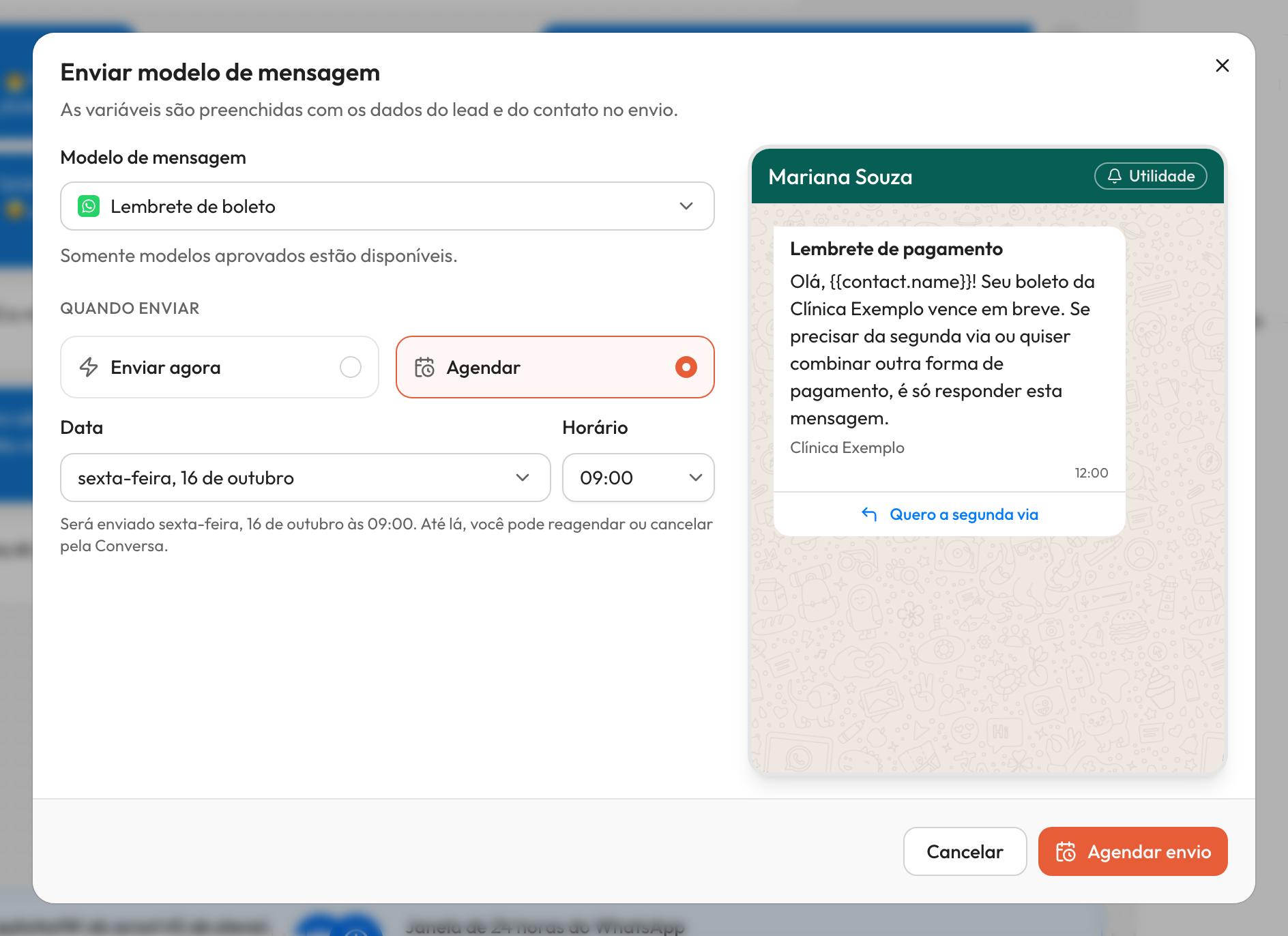Click the Data field label
Screen dimensions: 1288x936
81,428
